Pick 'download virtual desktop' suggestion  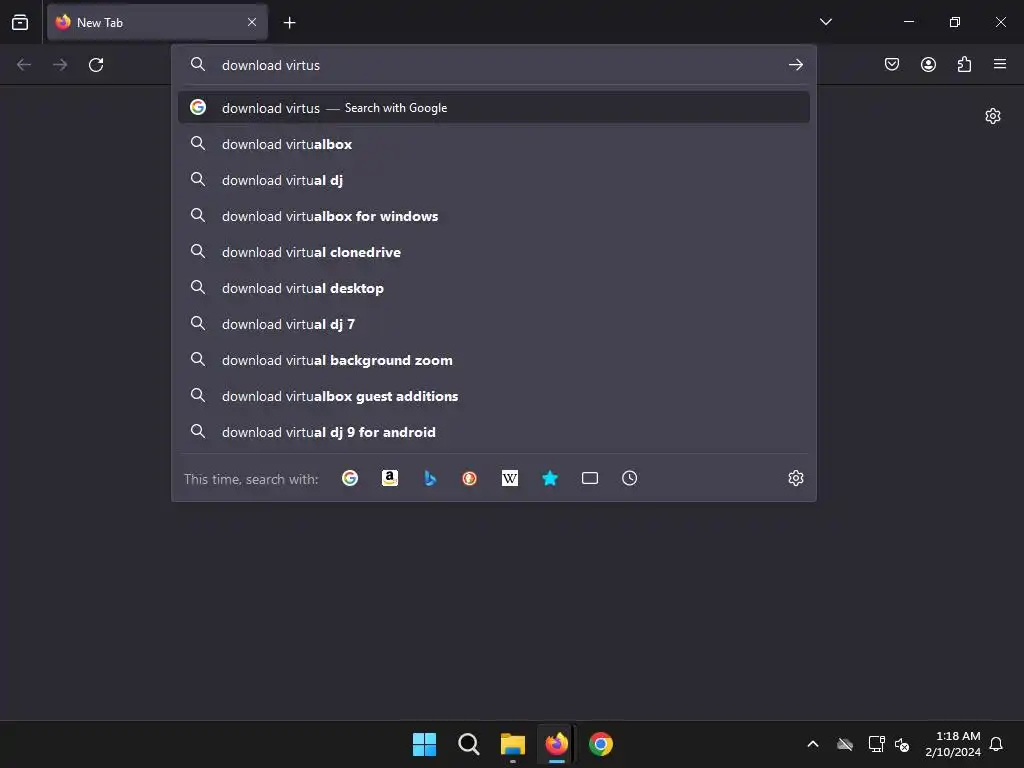tap(494, 288)
